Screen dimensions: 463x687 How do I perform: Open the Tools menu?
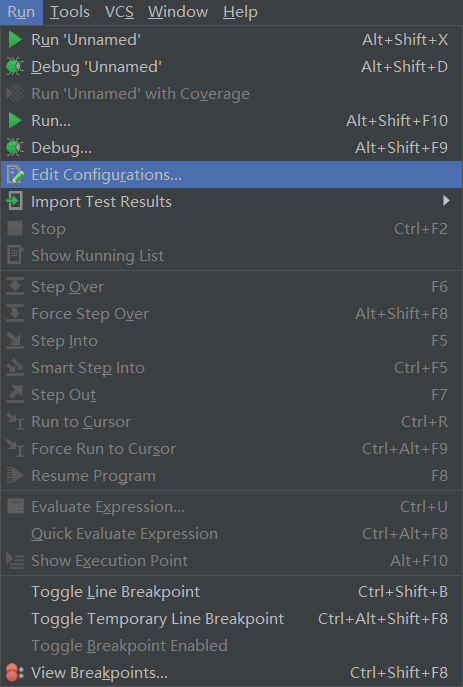point(70,12)
